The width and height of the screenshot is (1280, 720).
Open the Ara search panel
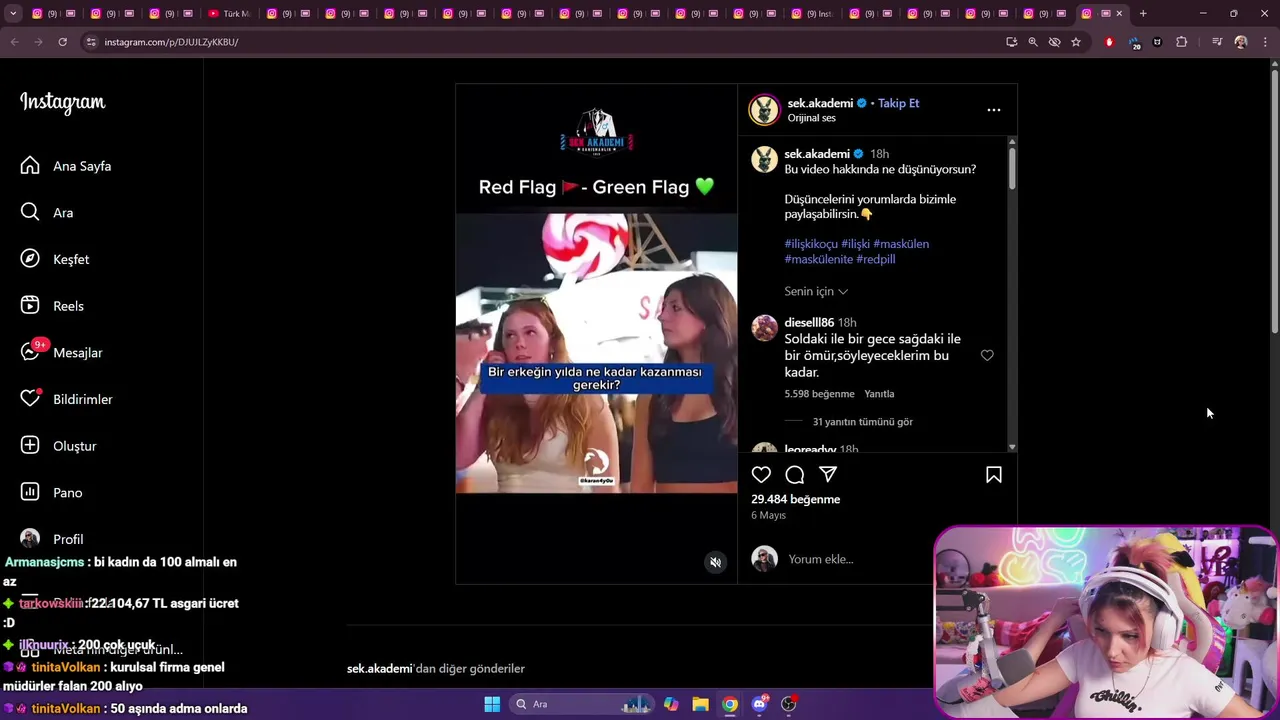pyautogui.click(x=47, y=212)
